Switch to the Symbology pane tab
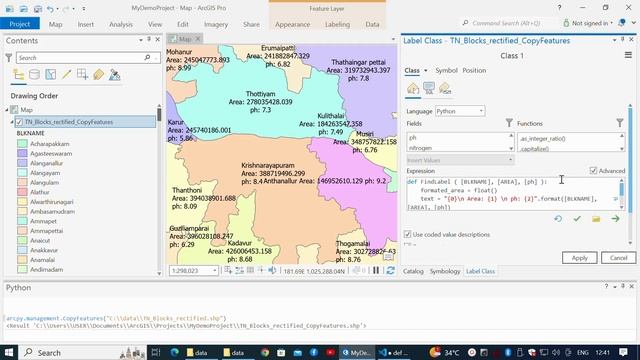This screenshot has height=360, width=640. point(444,271)
